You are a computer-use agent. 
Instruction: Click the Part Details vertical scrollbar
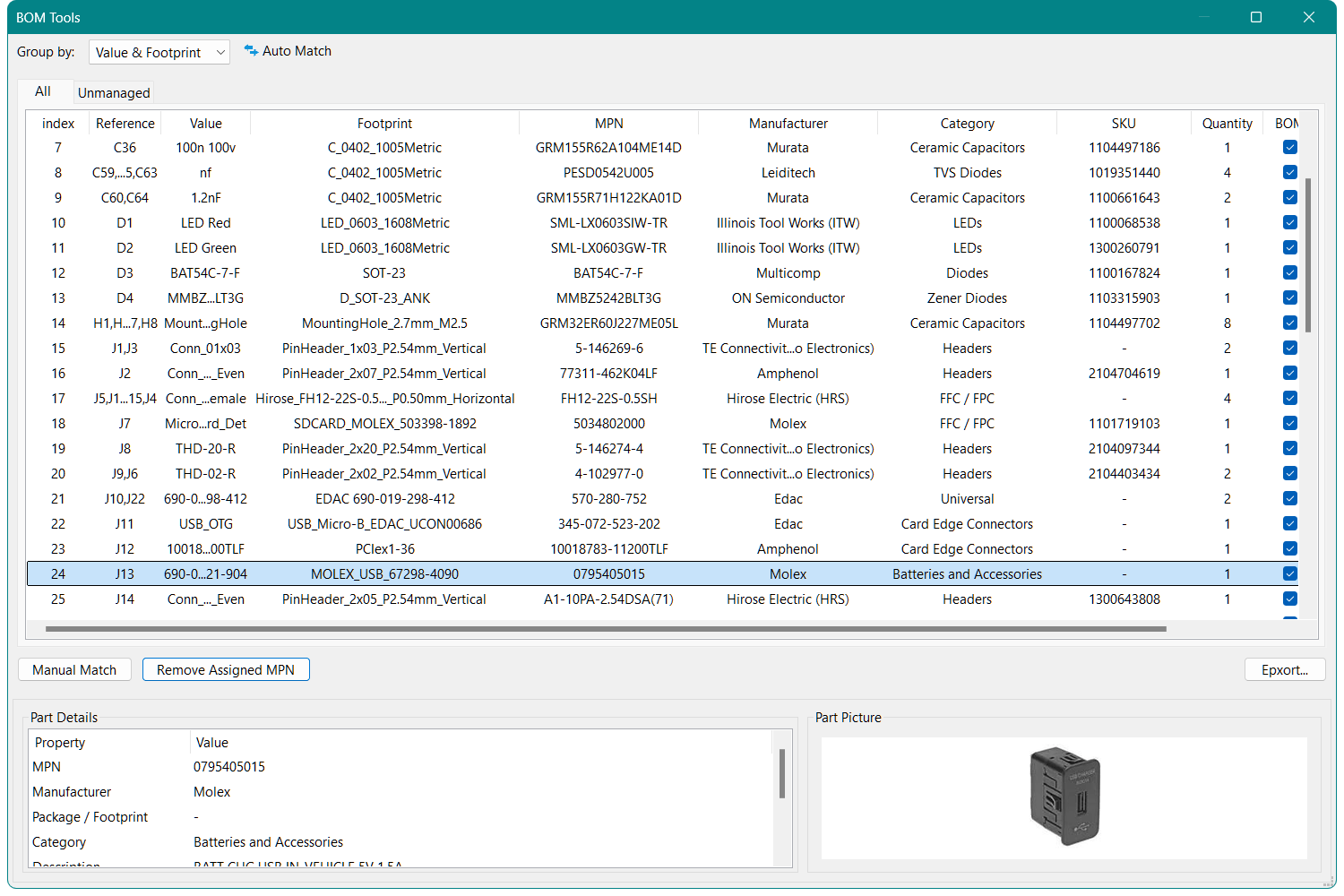tap(781, 773)
